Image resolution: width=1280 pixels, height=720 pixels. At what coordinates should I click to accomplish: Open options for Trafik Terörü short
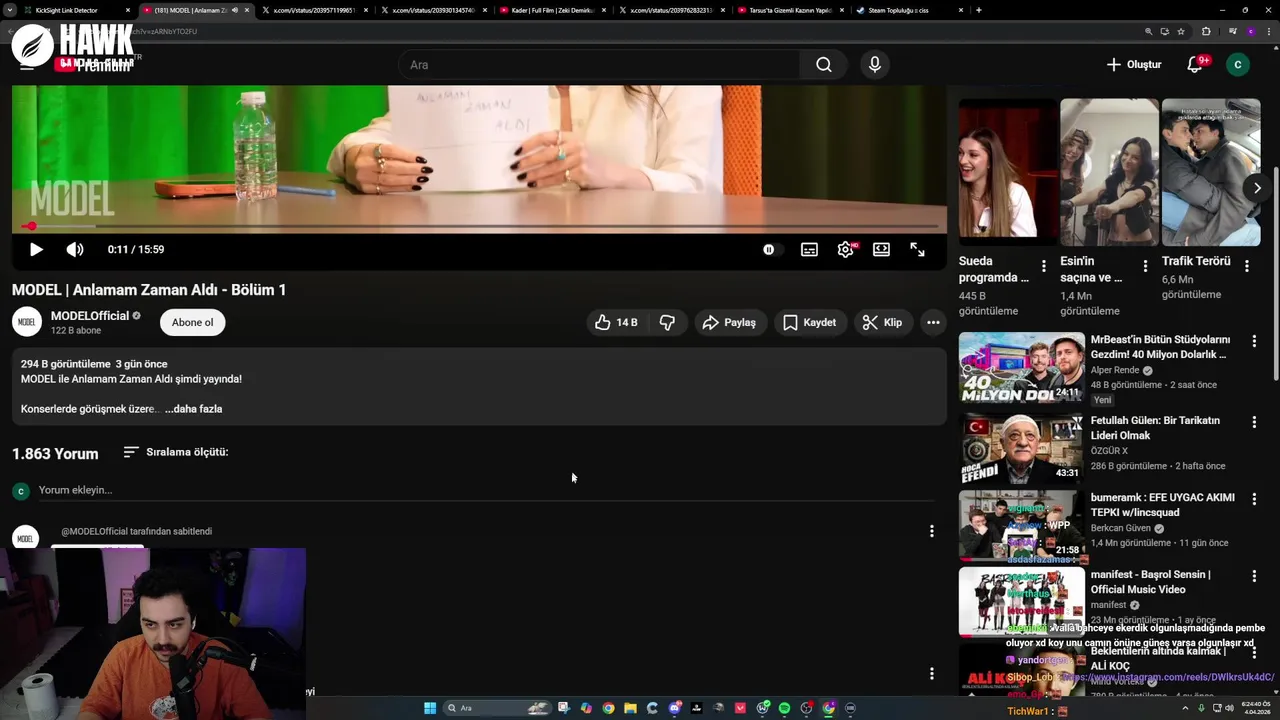(x=1247, y=266)
